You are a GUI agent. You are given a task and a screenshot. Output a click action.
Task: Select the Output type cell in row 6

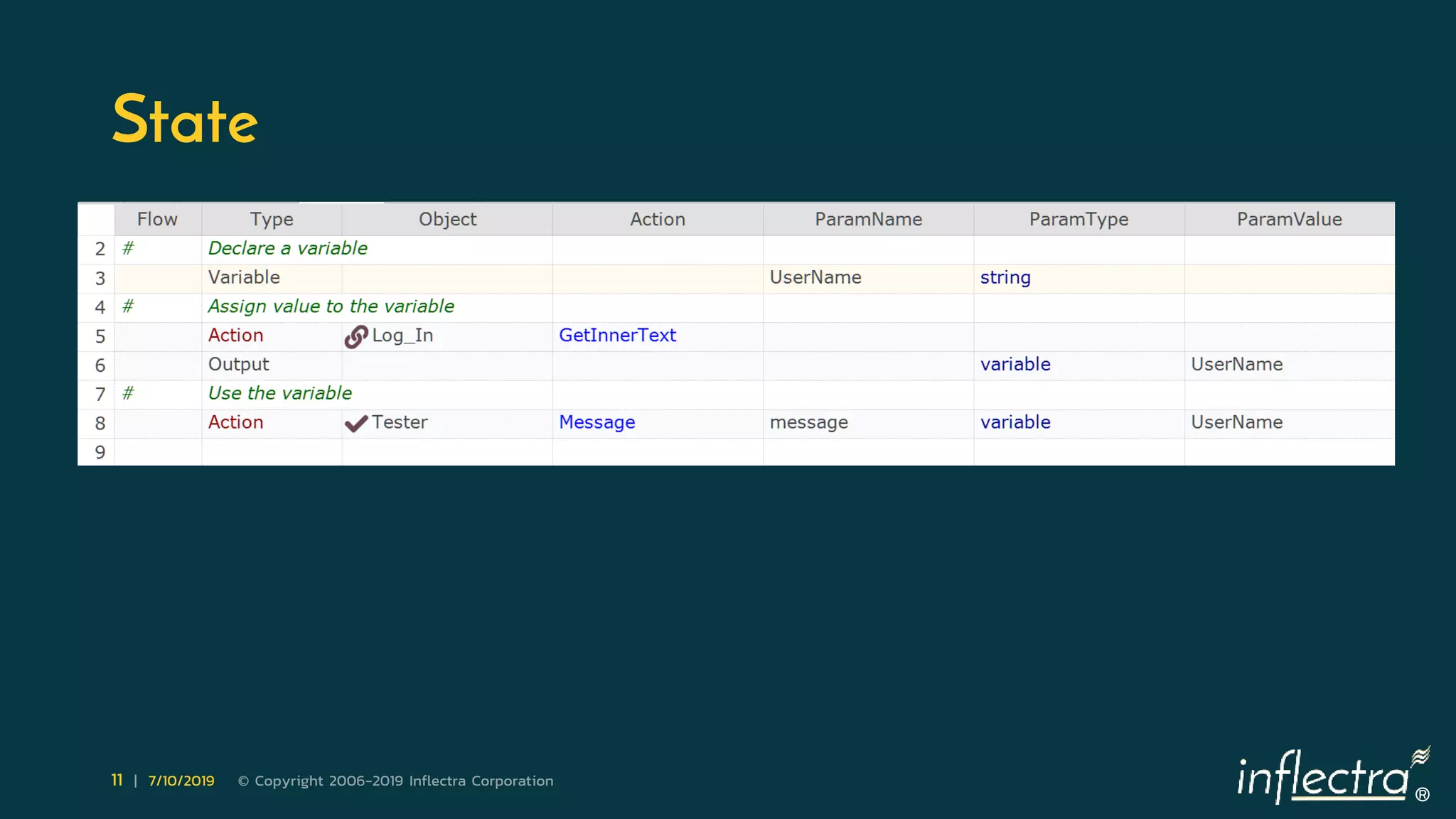(239, 364)
